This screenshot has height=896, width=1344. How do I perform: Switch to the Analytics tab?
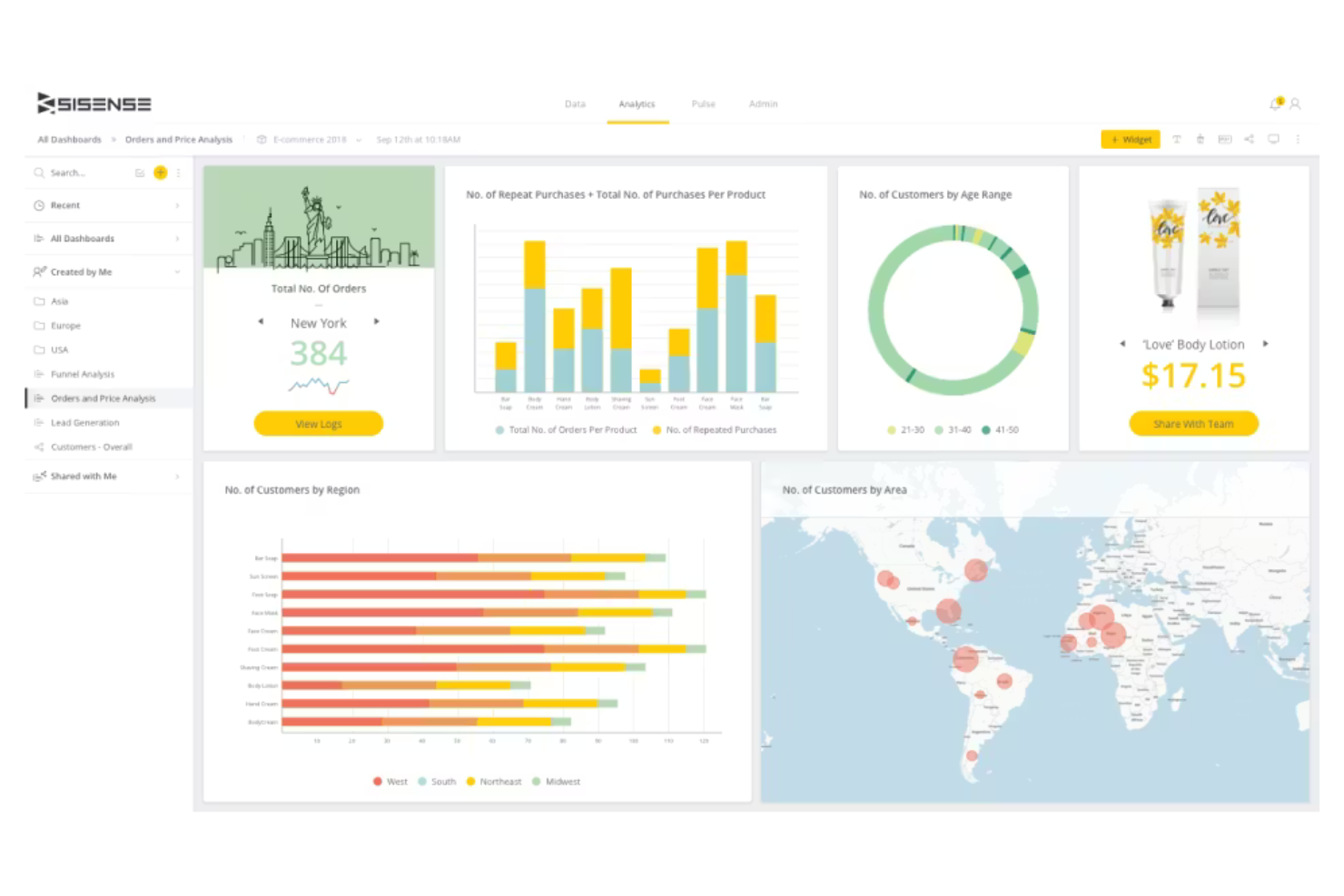(x=637, y=103)
